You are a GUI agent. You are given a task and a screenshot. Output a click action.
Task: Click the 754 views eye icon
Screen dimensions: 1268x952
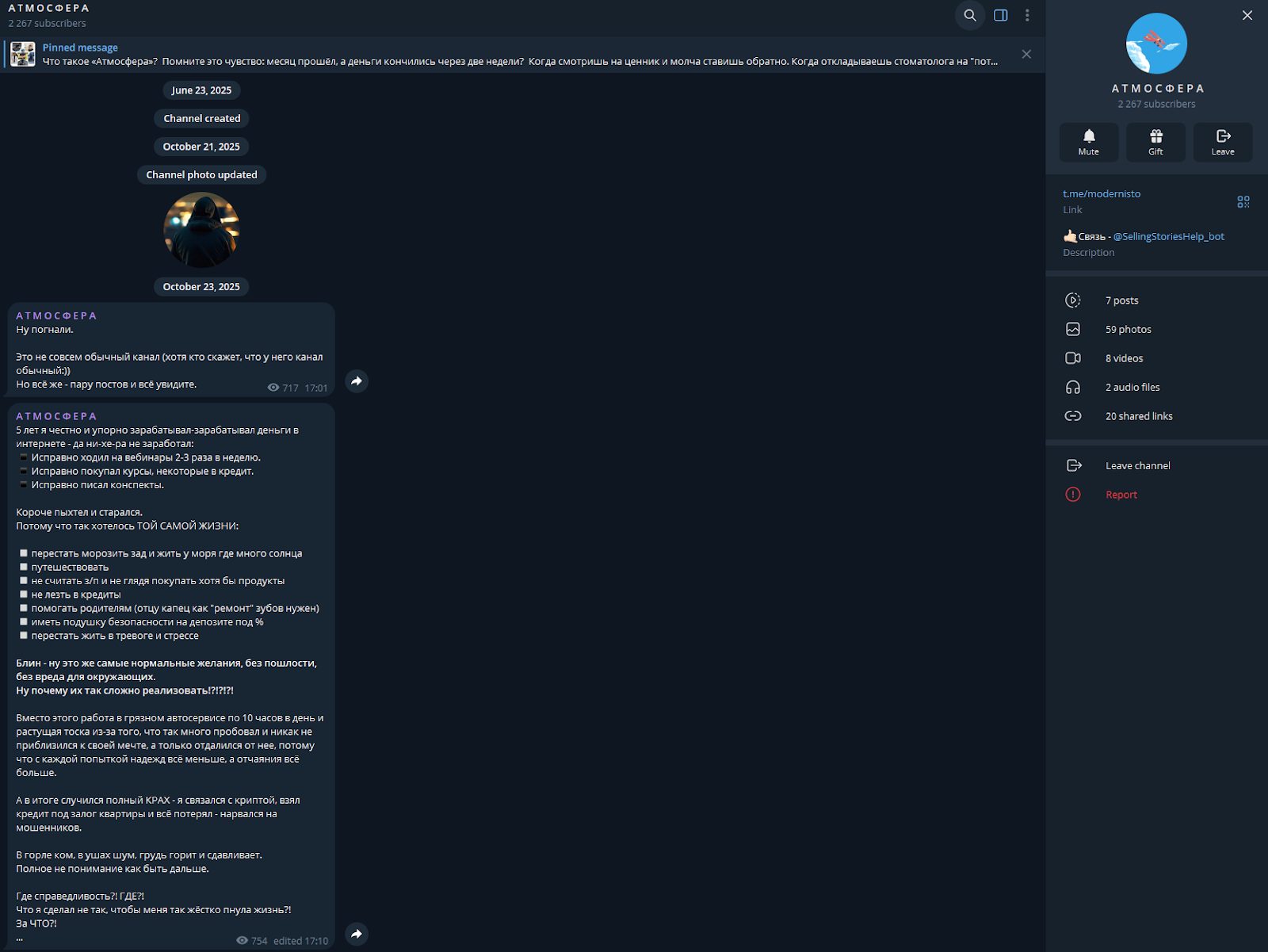(242, 941)
